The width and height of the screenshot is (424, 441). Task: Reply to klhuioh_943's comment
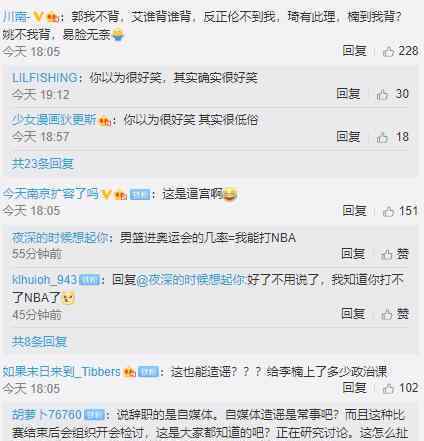click(353, 314)
